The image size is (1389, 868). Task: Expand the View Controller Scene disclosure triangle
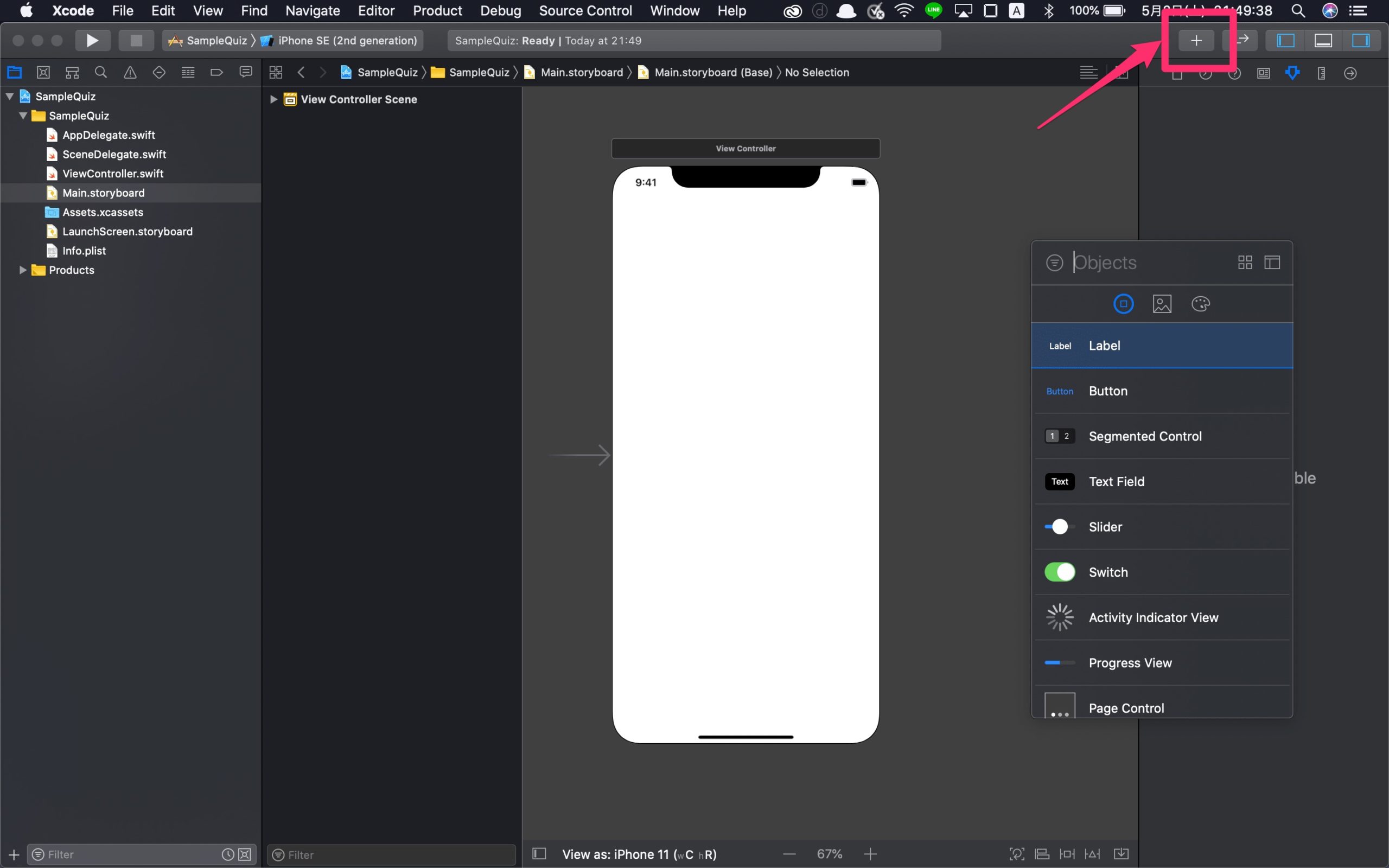coord(273,99)
